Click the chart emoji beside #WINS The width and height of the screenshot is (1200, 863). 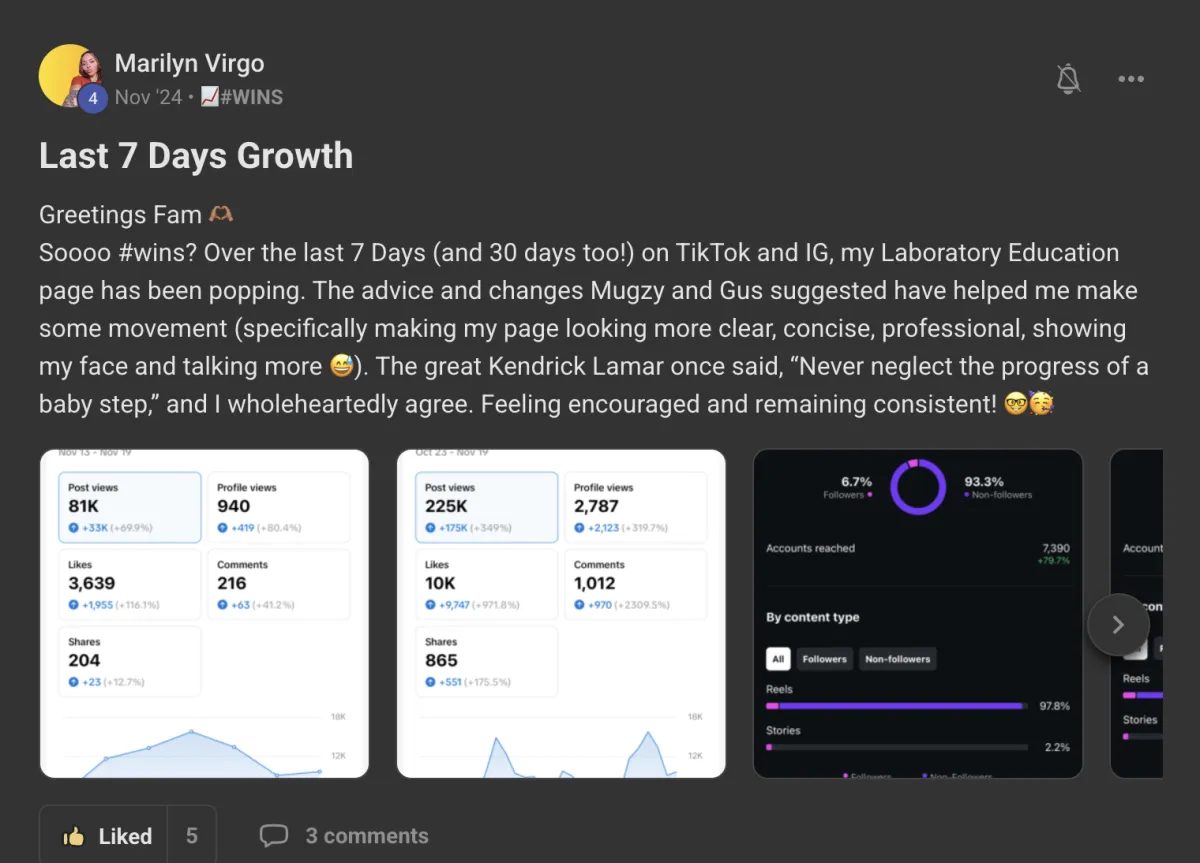(209, 97)
